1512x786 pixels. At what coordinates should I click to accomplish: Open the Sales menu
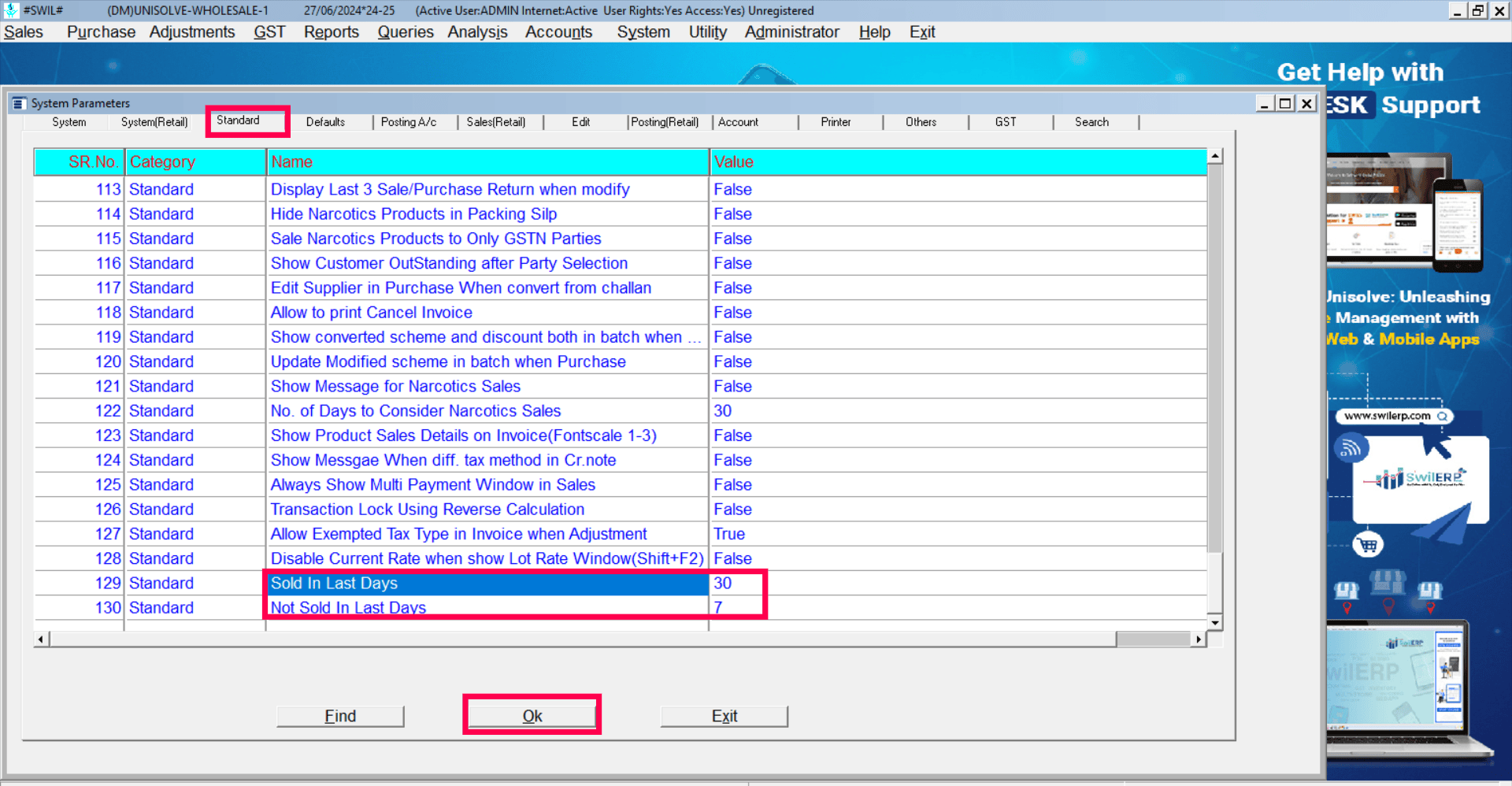point(24,32)
